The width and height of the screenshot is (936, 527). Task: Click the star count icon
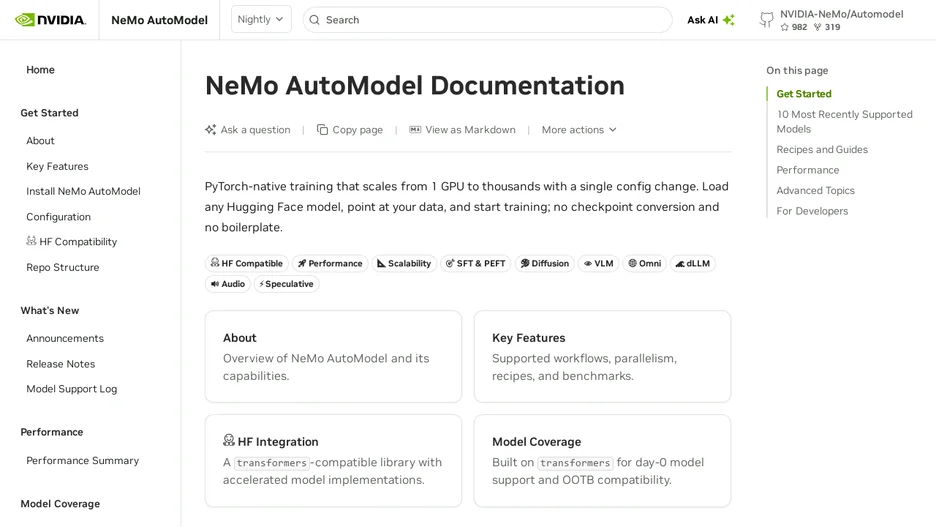(784, 27)
